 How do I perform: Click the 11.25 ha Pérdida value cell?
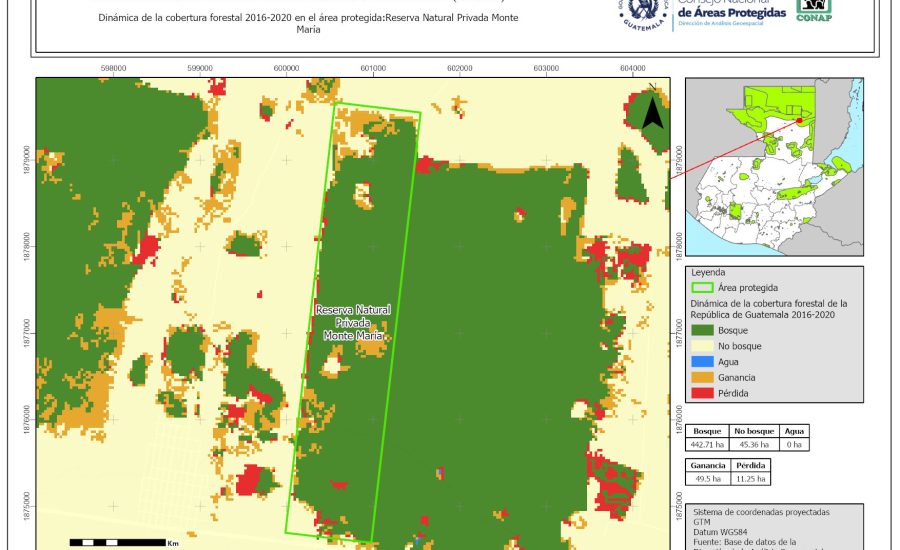[x=751, y=479]
